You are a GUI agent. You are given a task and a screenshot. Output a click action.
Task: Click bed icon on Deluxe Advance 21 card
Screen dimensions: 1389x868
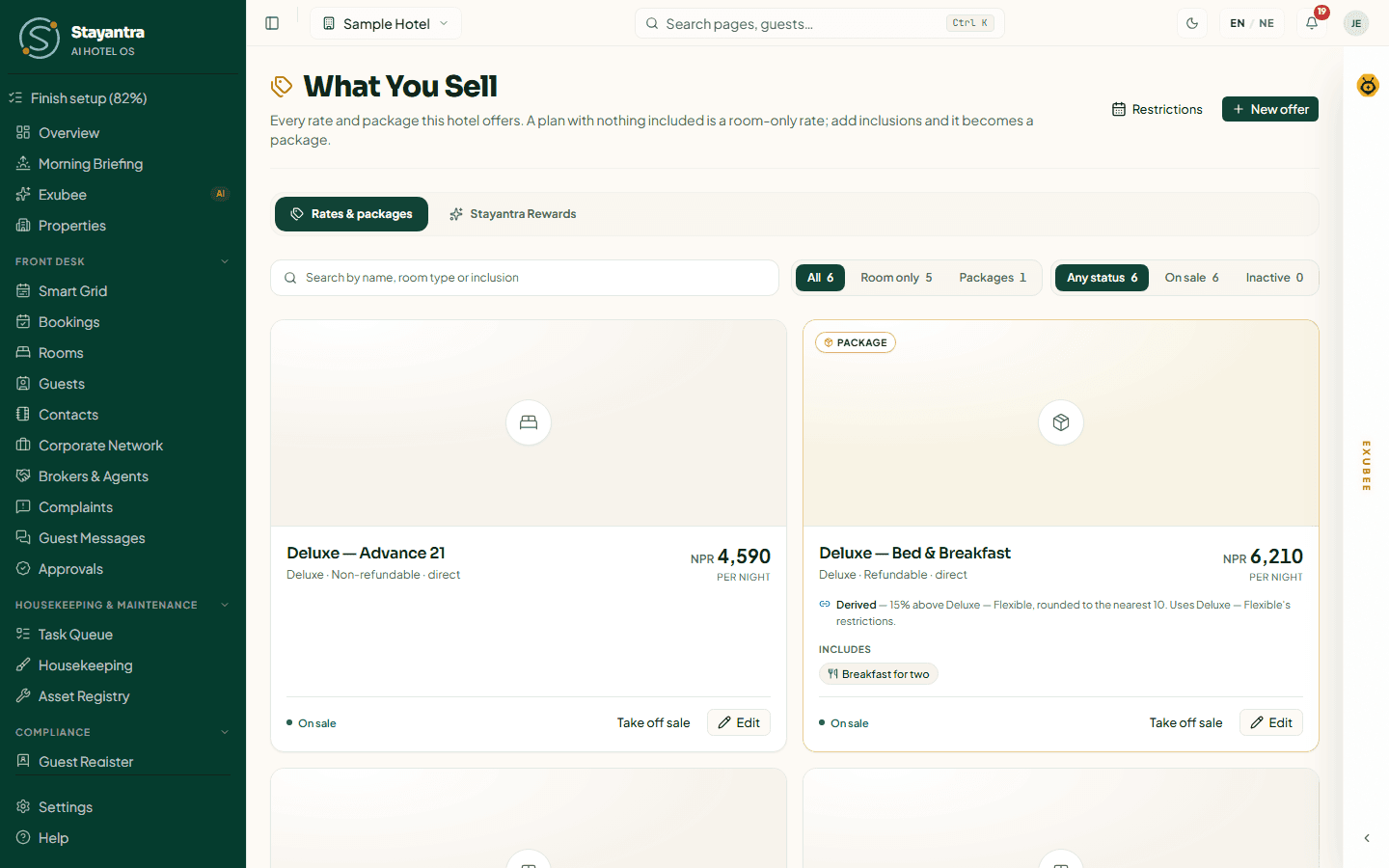pos(529,422)
